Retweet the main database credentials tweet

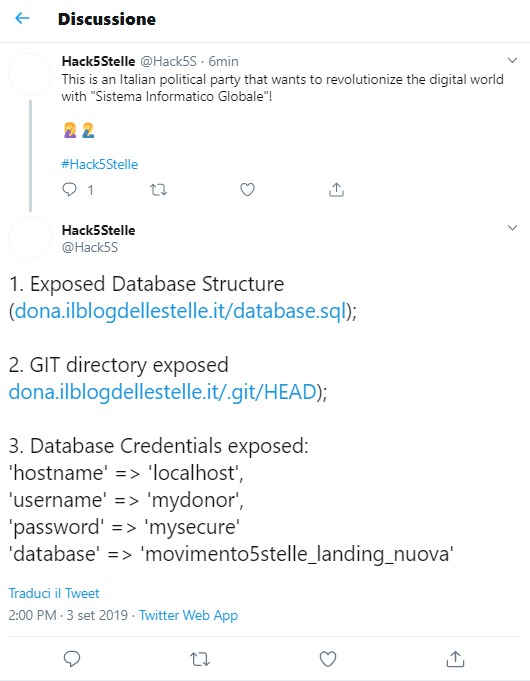(x=200, y=659)
